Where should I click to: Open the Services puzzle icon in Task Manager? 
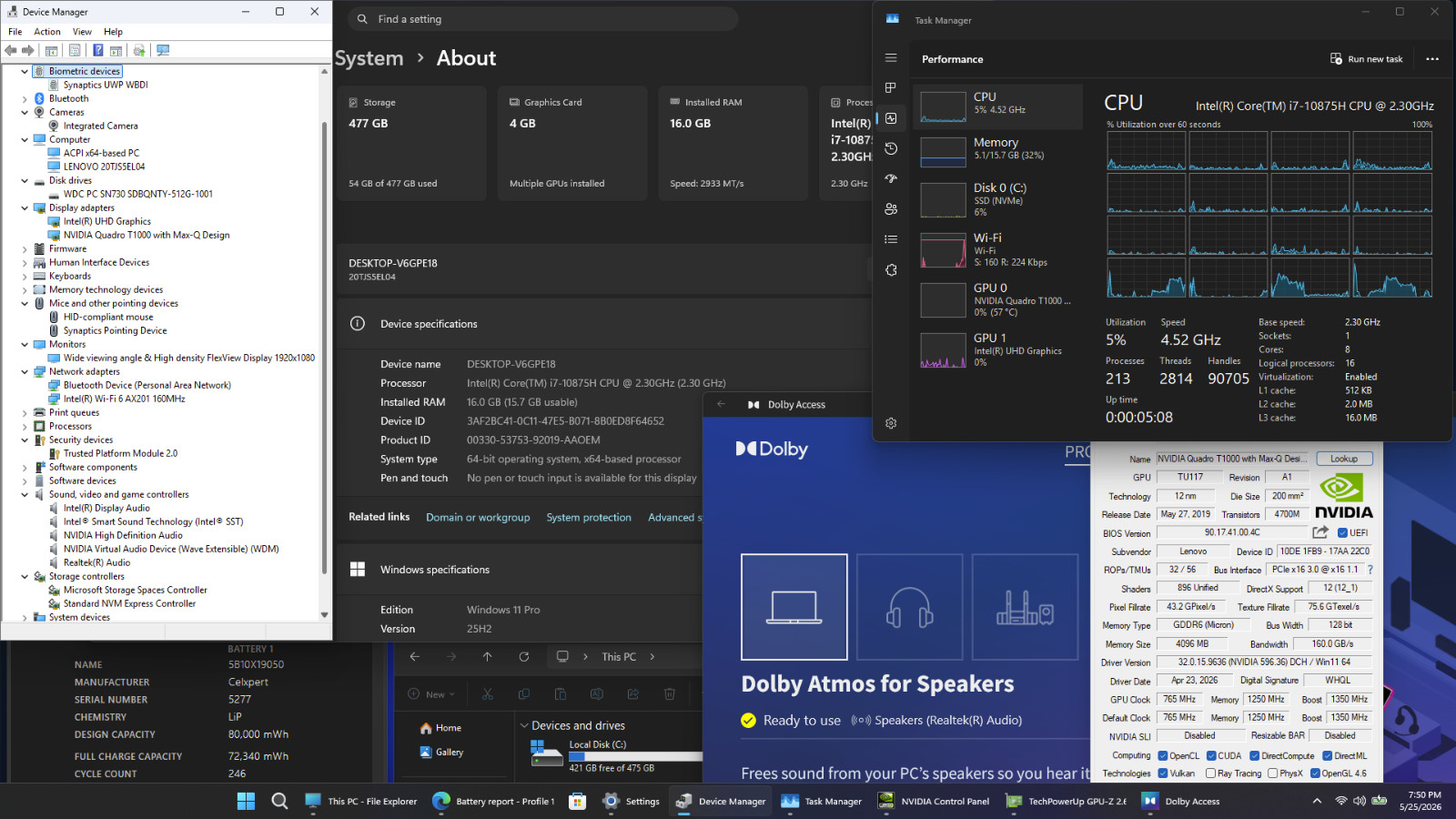click(x=891, y=270)
